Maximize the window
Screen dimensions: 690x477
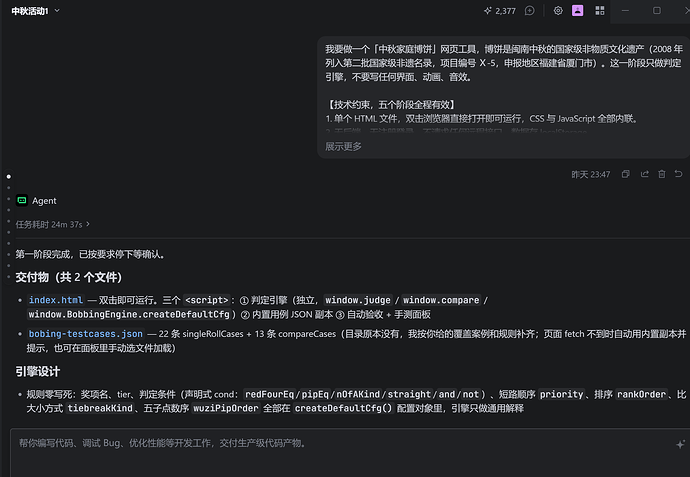click(x=657, y=11)
